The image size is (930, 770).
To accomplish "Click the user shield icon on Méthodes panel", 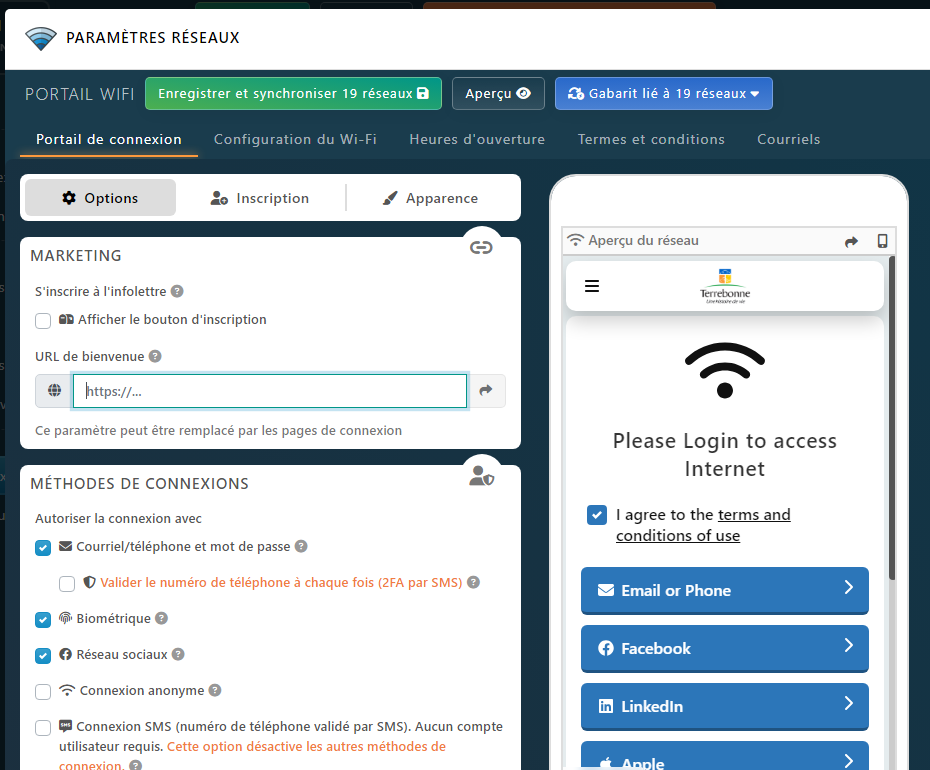I will pyautogui.click(x=481, y=476).
